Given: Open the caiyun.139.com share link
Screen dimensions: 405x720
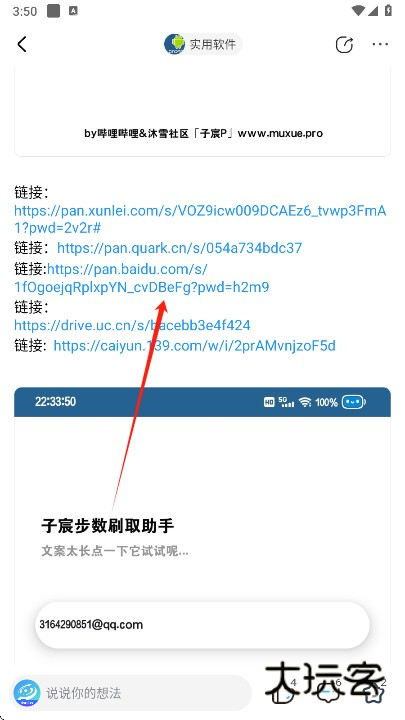Looking at the screenshot, I should pyautogui.click(x=195, y=345).
